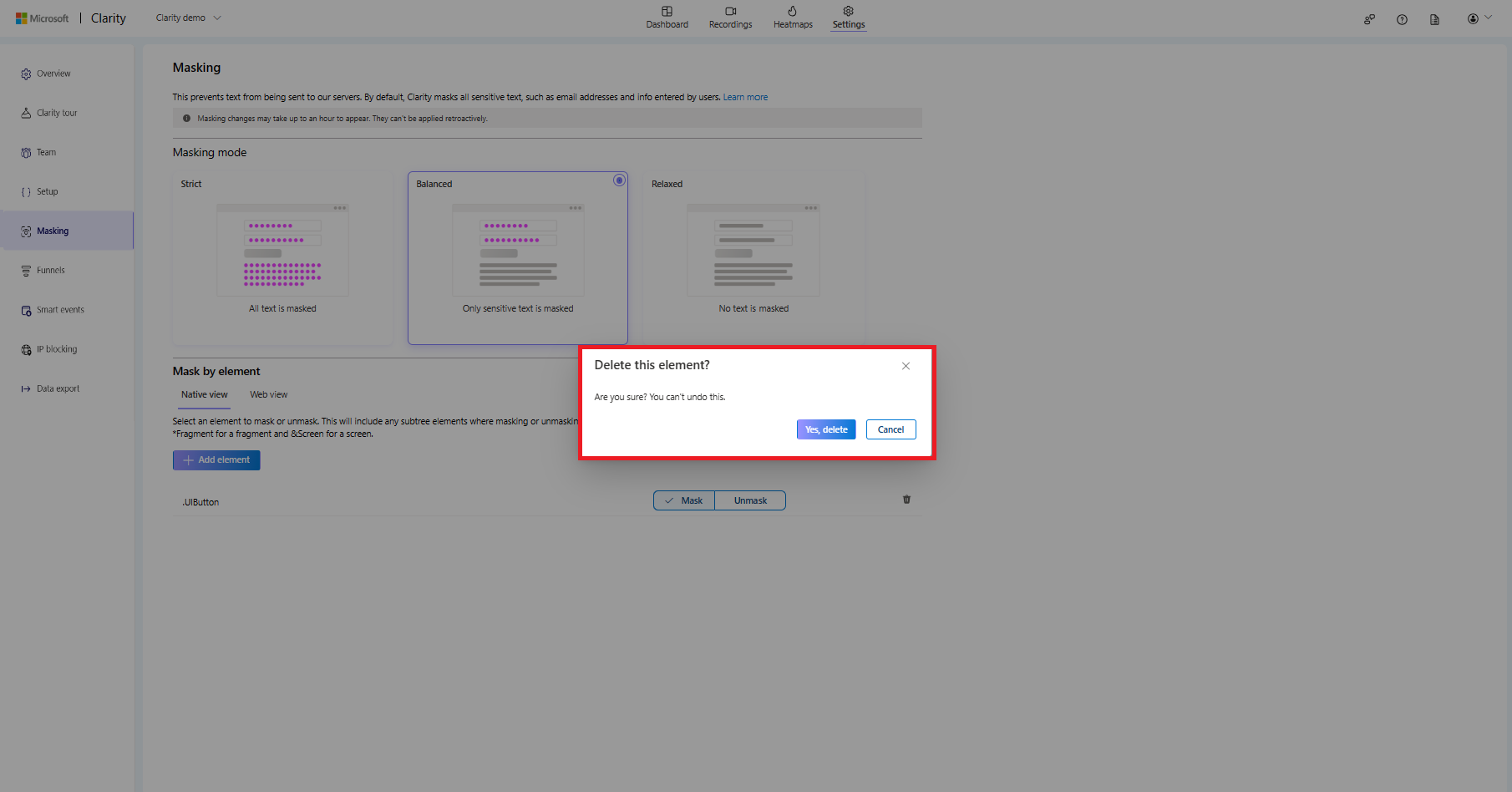Screen dimensions: 1512x792
Task: Click the Settings gear icon in top bar
Action: point(848,11)
